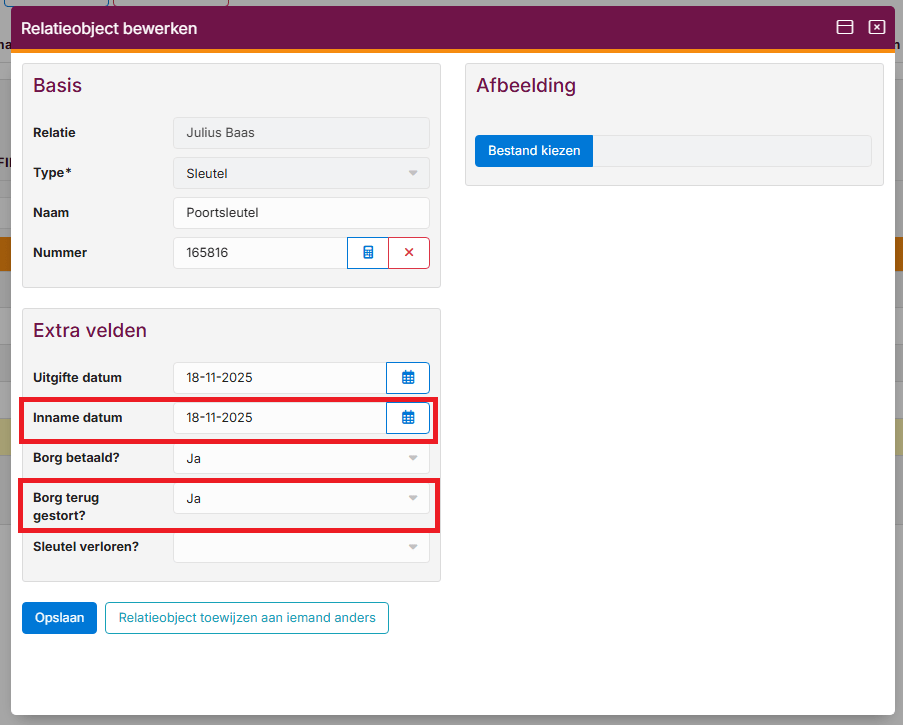903x725 pixels.
Task: Click the Naam field containing Poortsleutel
Action: (x=301, y=213)
